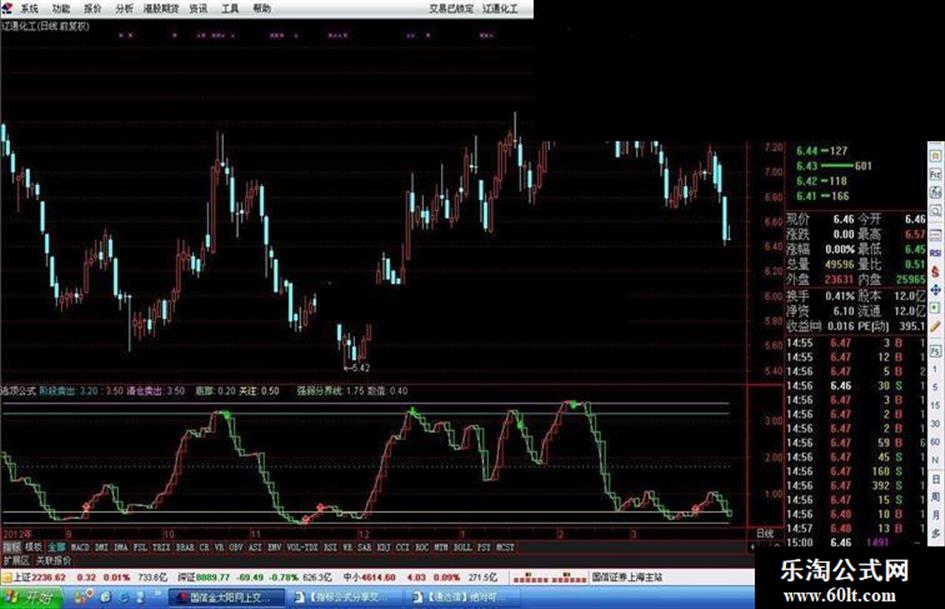
Task: Click the red dollar sign sidebar icon
Action: [936, 271]
